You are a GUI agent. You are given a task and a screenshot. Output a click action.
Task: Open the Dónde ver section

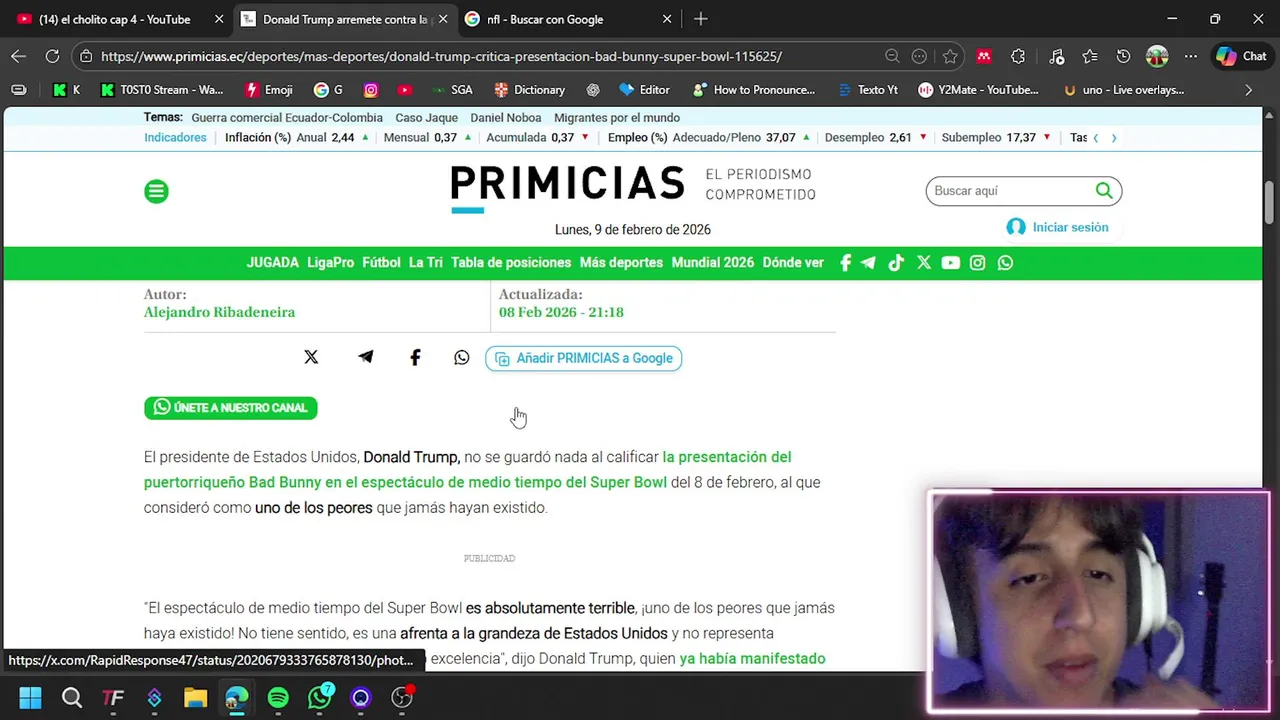pos(793,263)
